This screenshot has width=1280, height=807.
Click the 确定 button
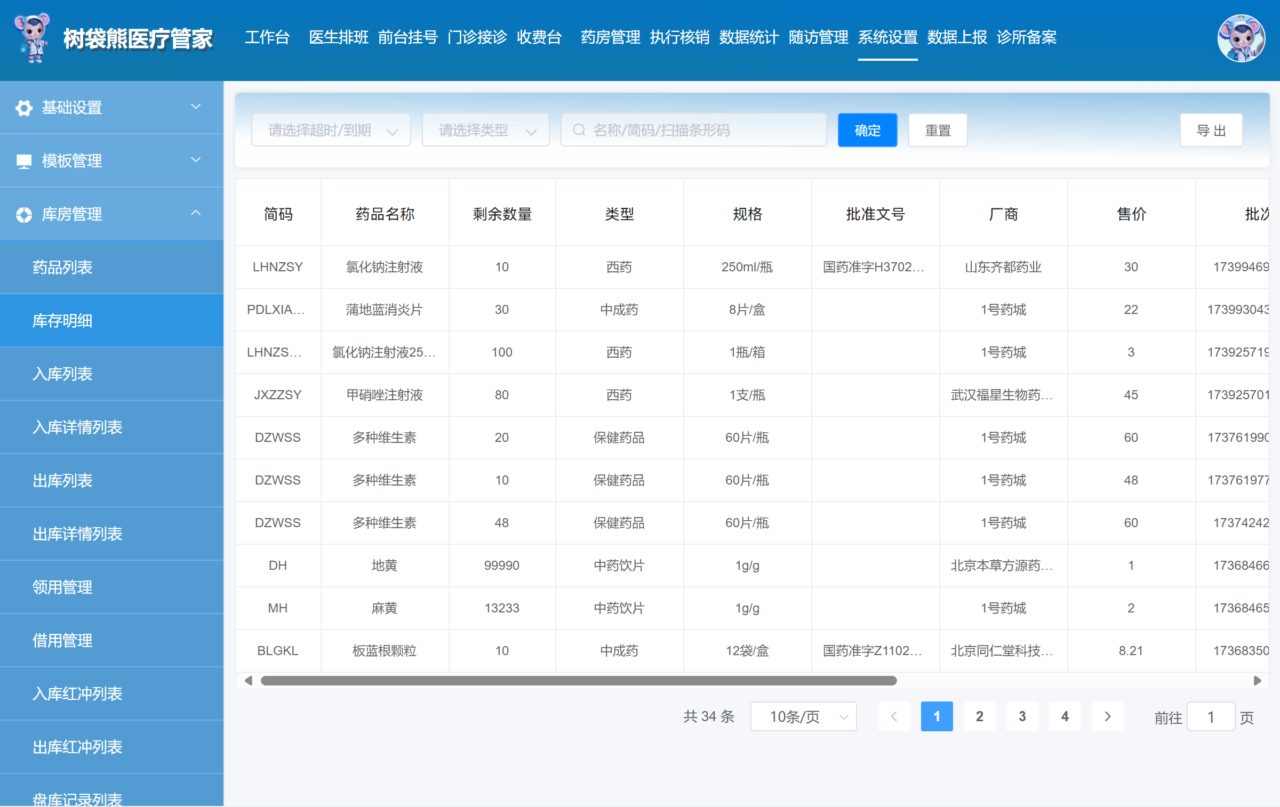coord(868,130)
